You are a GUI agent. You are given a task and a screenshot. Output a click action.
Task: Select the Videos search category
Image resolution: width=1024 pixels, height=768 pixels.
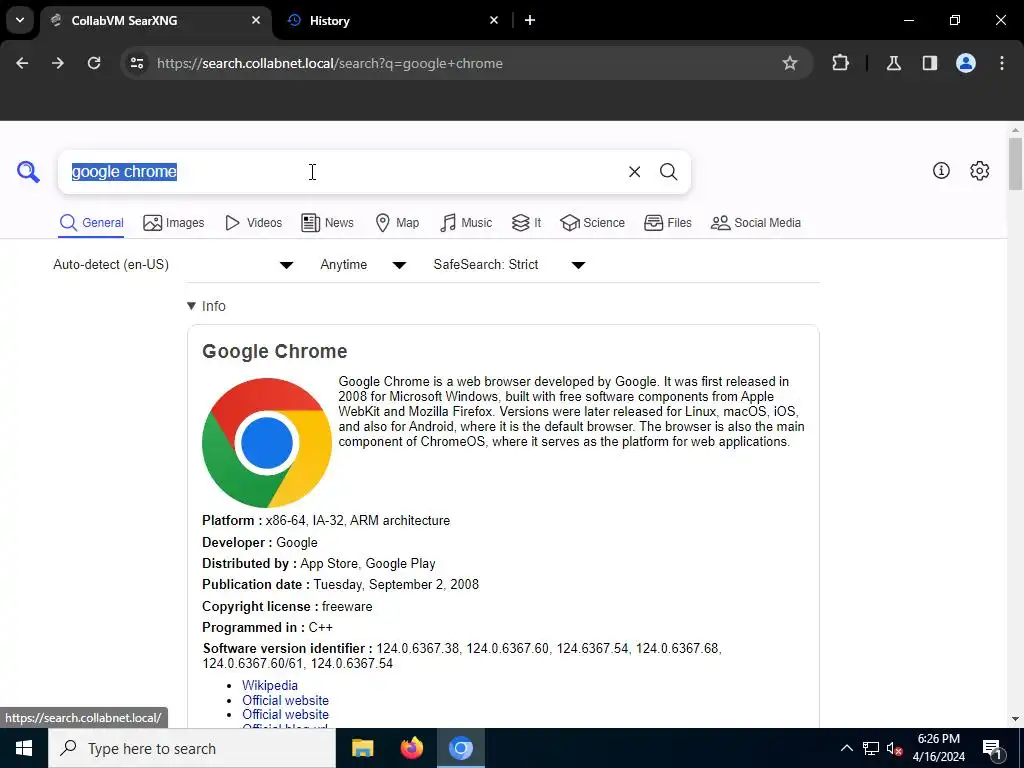pos(253,223)
